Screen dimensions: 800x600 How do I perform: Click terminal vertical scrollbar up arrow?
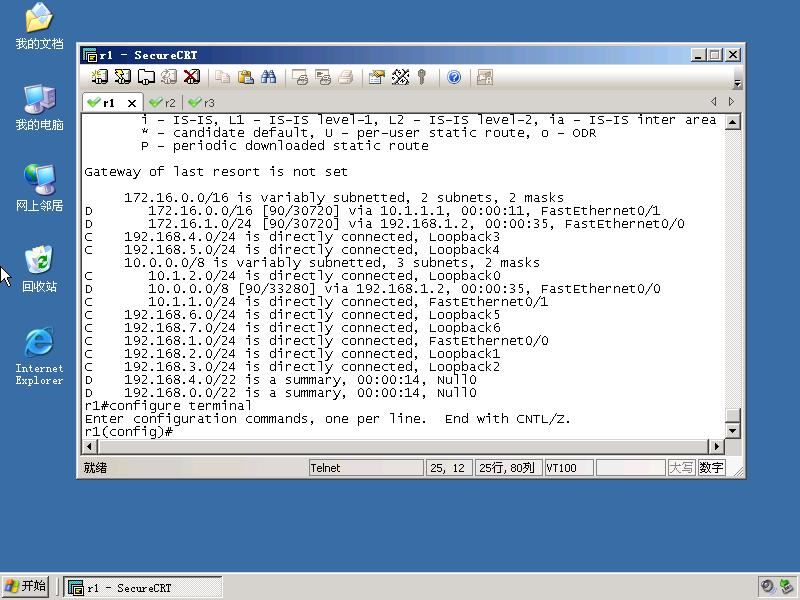click(x=733, y=122)
